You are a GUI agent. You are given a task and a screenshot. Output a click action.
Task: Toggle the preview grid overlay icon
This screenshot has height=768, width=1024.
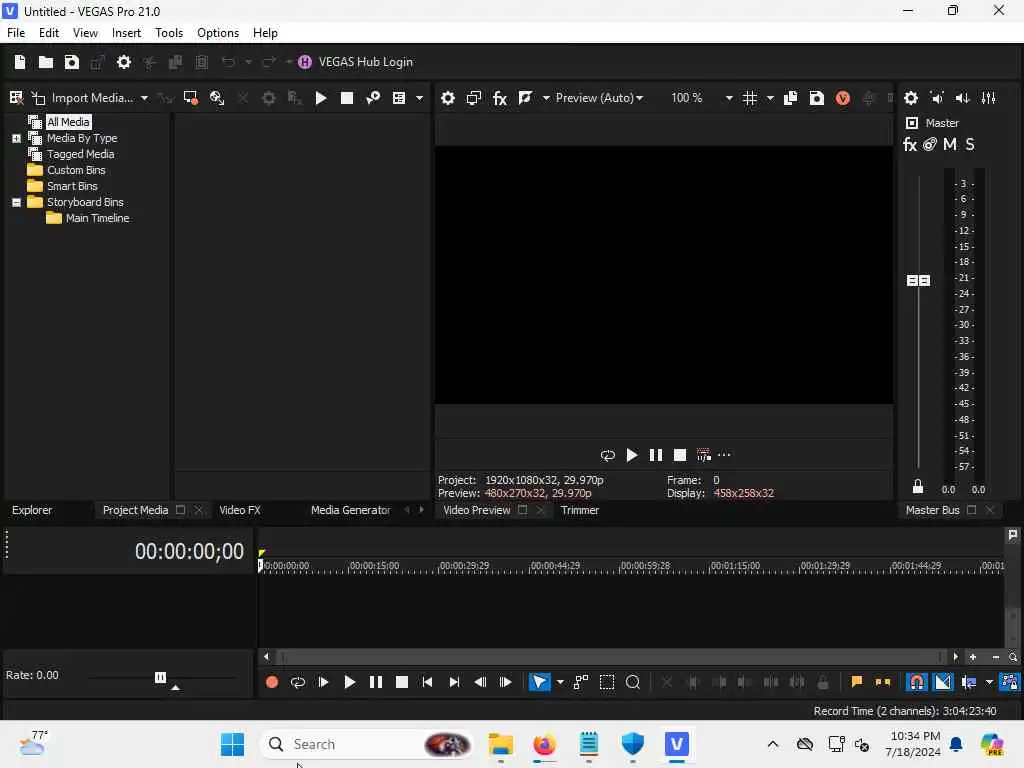tap(750, 98)
